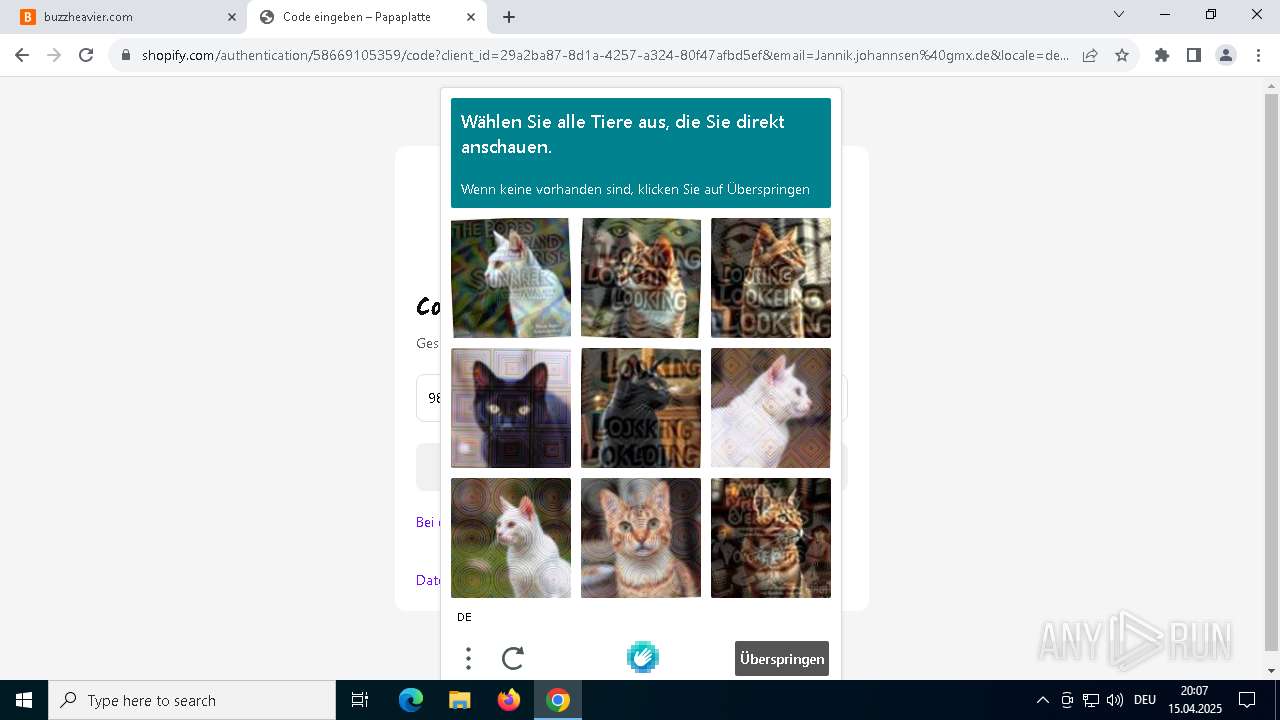Open volume control tray icon
This screenshot has height=720, width=1280.
tap(1115, 700)
